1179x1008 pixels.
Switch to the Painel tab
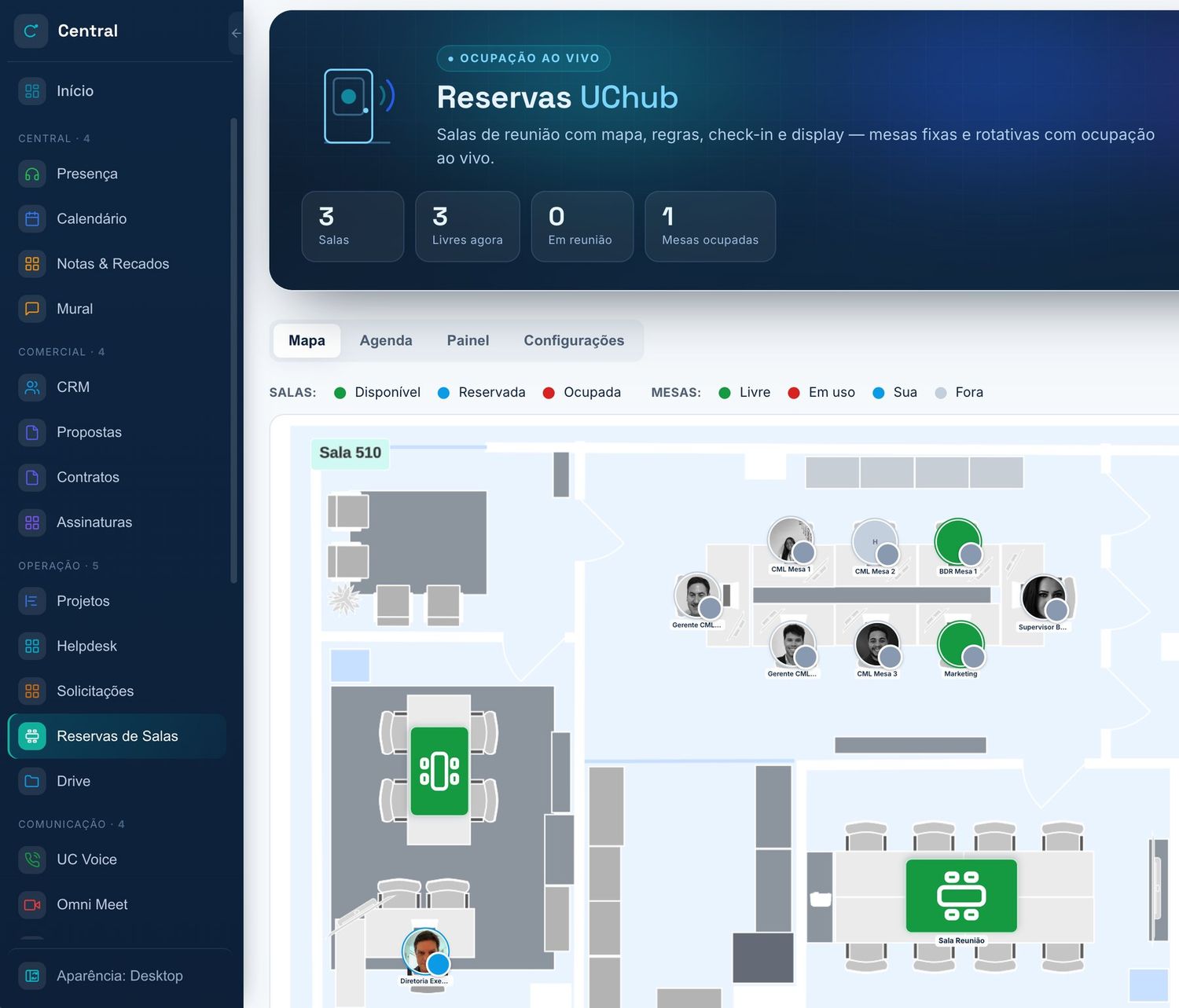(468, 340)
